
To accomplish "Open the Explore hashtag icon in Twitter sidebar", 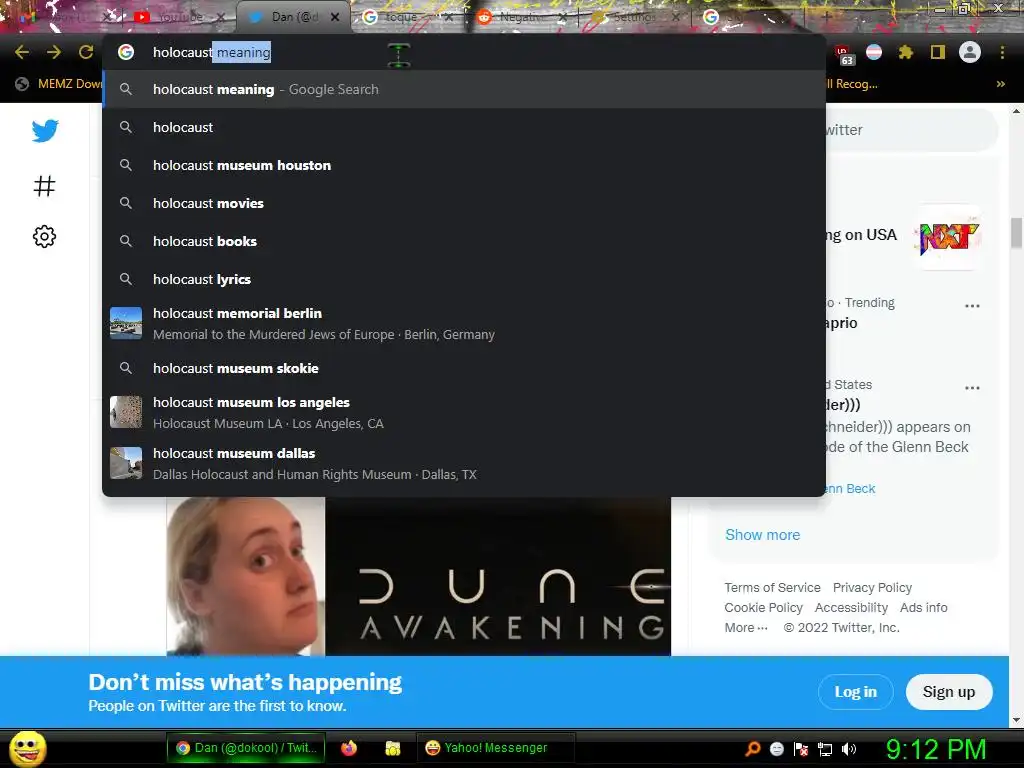I will tap(44, 187).
